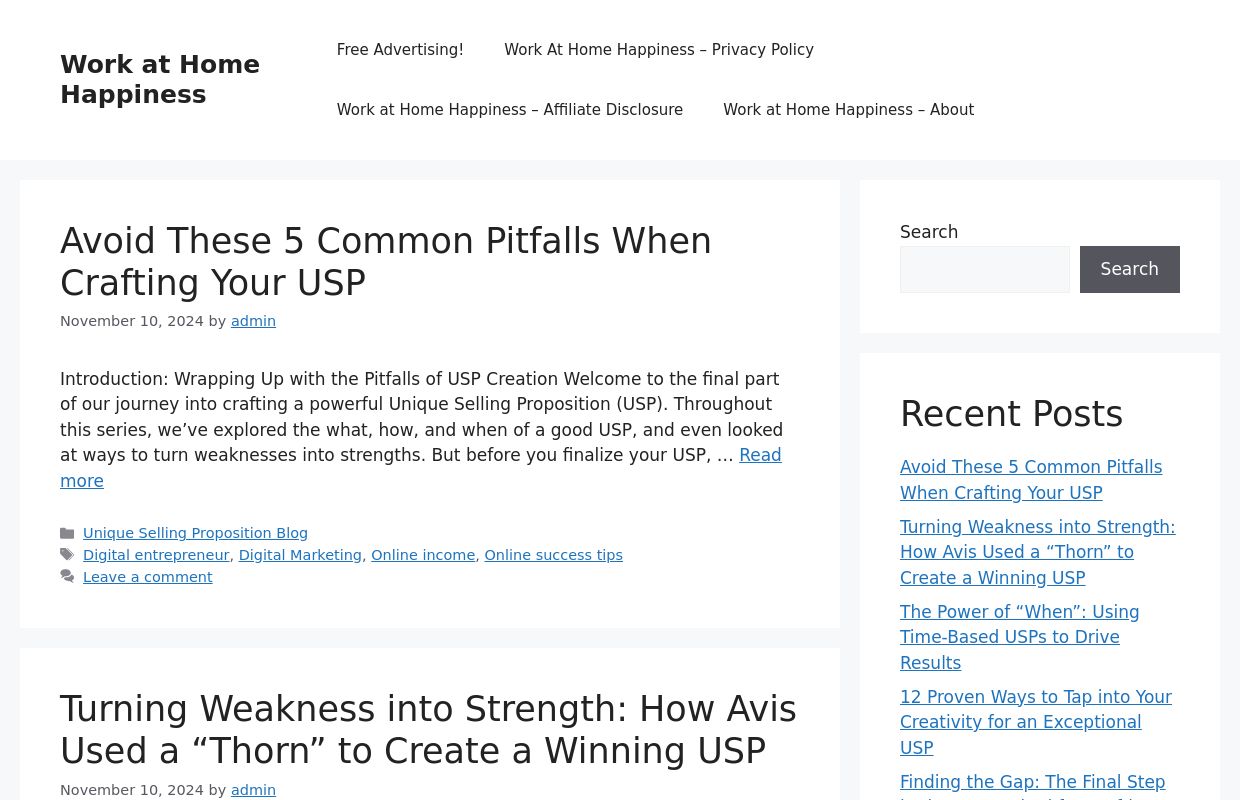
Task: Click the comments bubble icon
Action: pyautogui.click(x=67, y=577)
